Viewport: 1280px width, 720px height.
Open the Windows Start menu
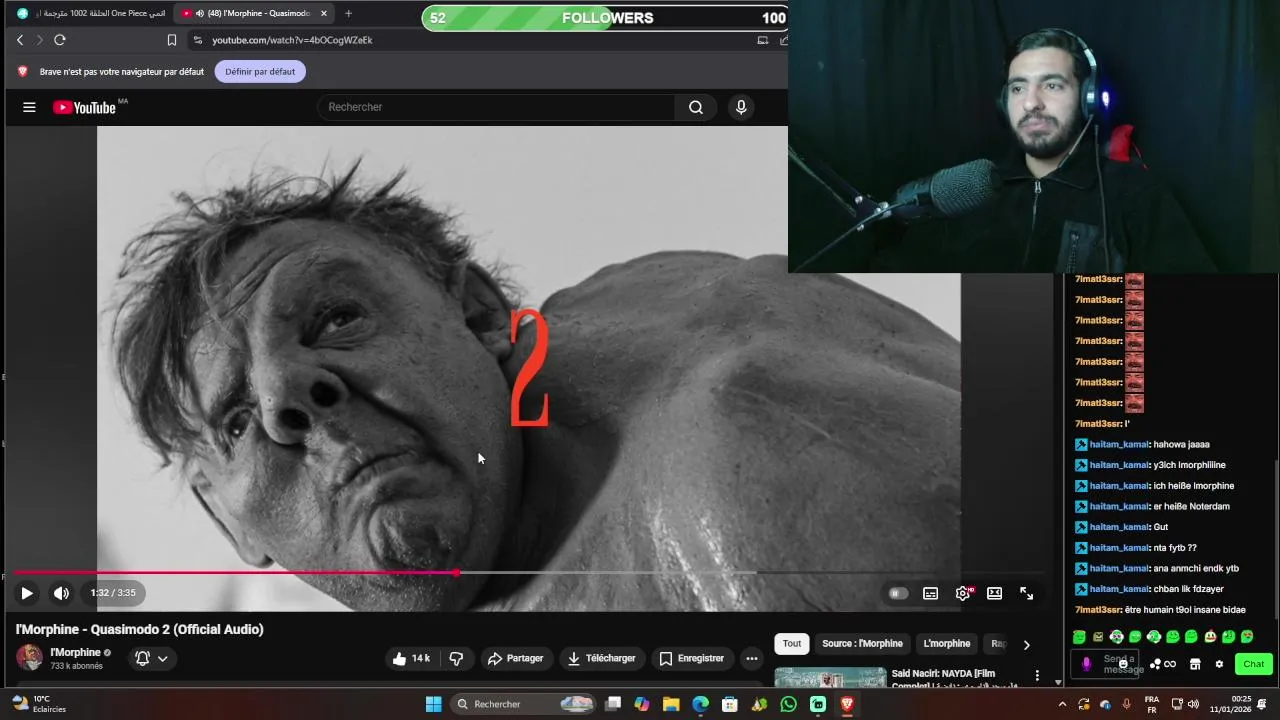point(434,704)
